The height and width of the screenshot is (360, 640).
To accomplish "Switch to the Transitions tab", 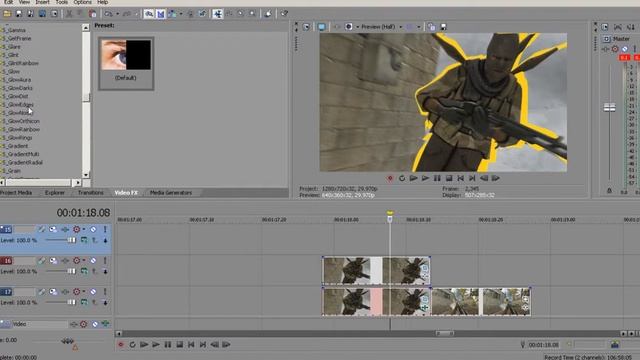I will coord(91,193).
